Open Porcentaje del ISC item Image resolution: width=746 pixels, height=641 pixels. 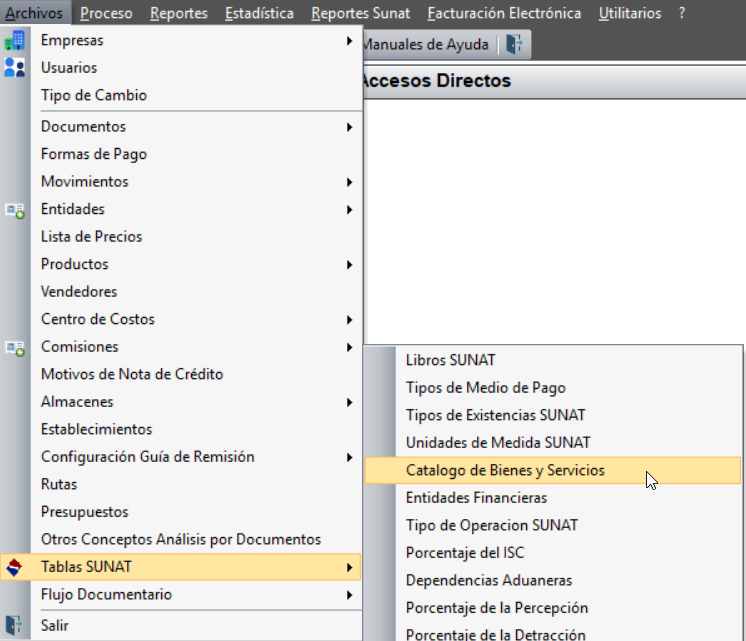(x=553, y=553)
